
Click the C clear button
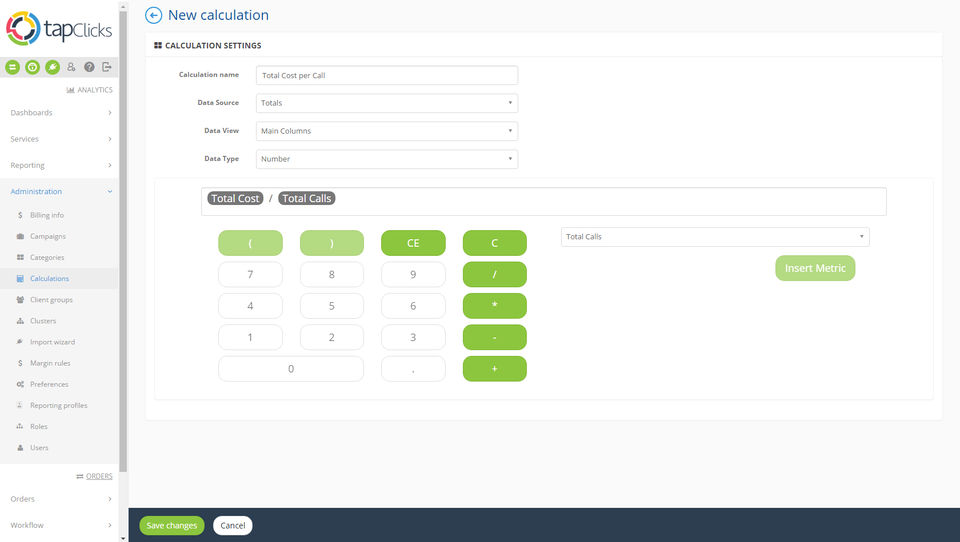tap(495, 243)
